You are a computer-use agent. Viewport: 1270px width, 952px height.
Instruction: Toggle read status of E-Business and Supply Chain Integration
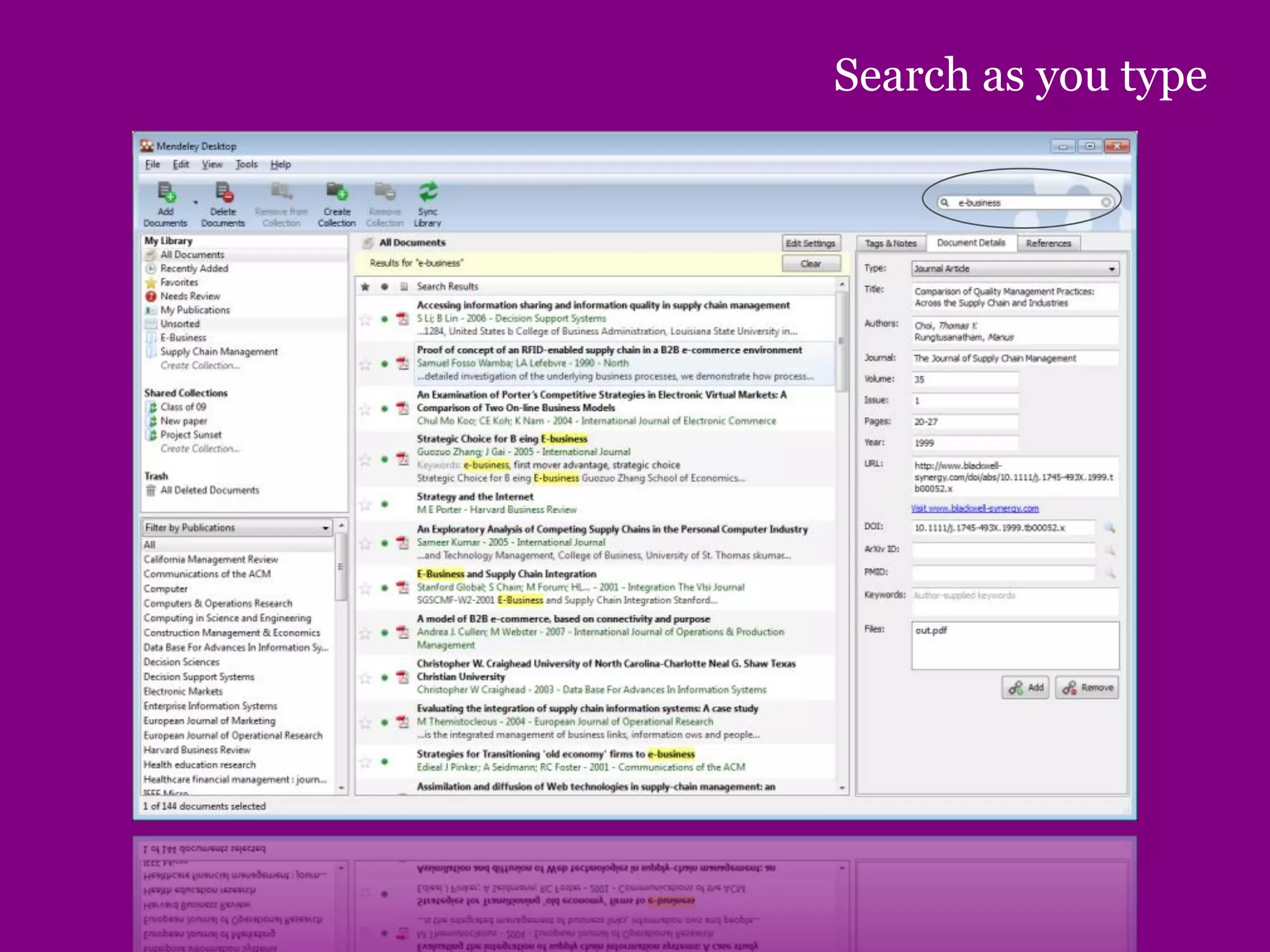coord(384,587)
